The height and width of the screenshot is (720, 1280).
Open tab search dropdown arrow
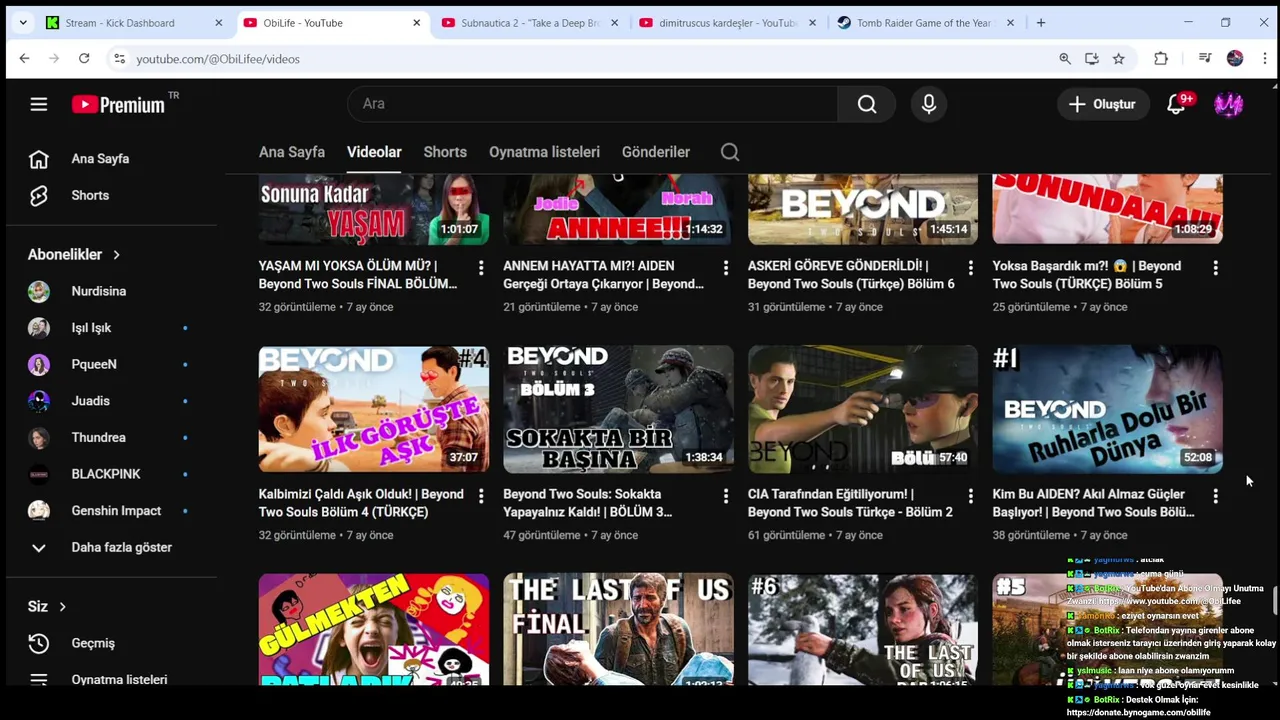22,23
